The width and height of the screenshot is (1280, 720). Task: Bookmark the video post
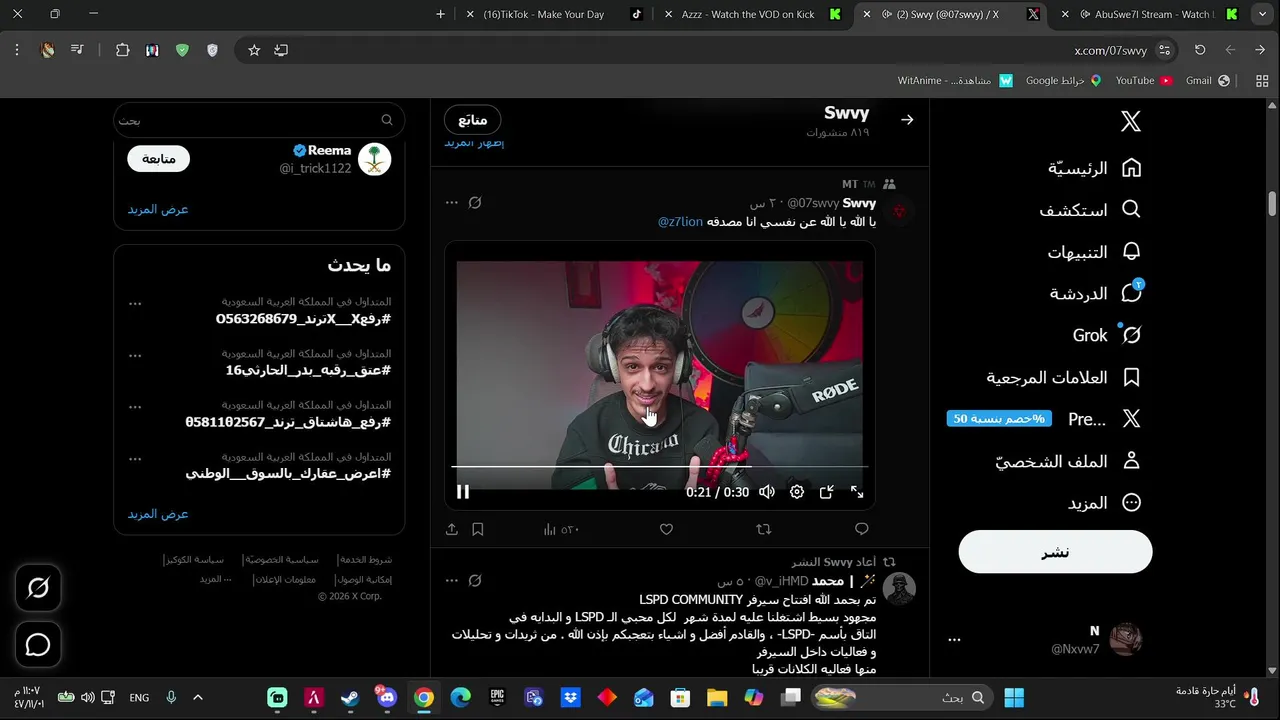point(478,529)
